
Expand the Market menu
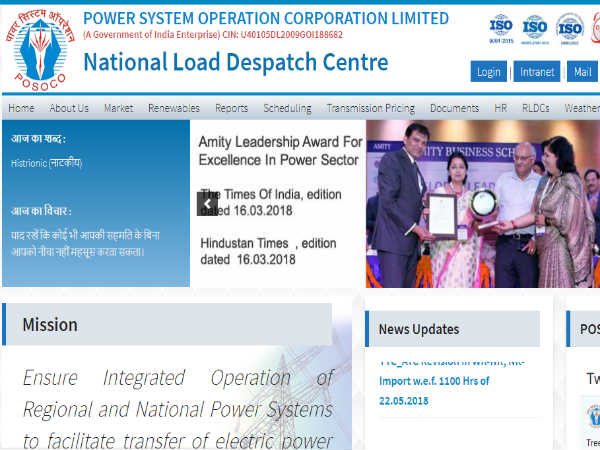[x=118, y=108]
